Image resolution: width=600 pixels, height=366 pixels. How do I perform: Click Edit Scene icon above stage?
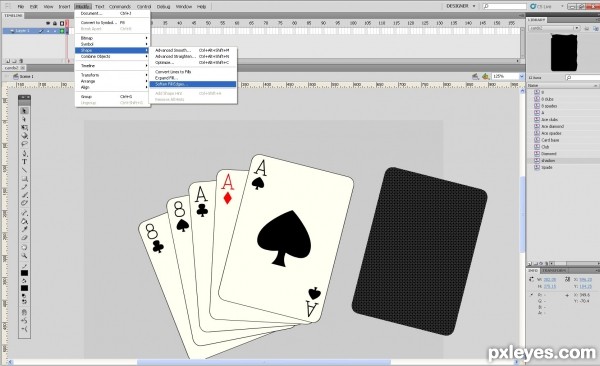click(x=475, y=77)
